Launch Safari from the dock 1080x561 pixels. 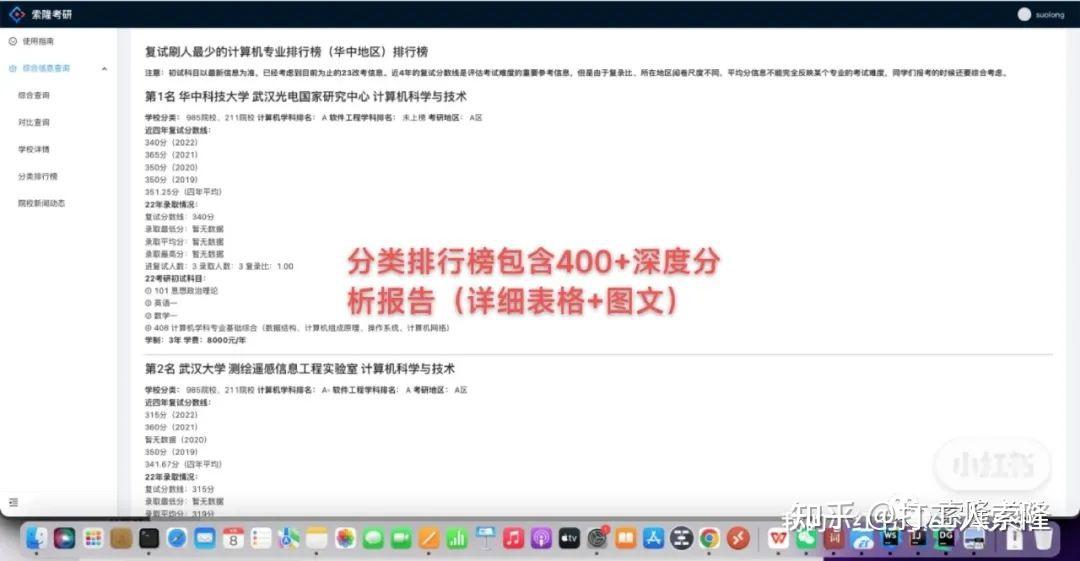tap(177, 538)
